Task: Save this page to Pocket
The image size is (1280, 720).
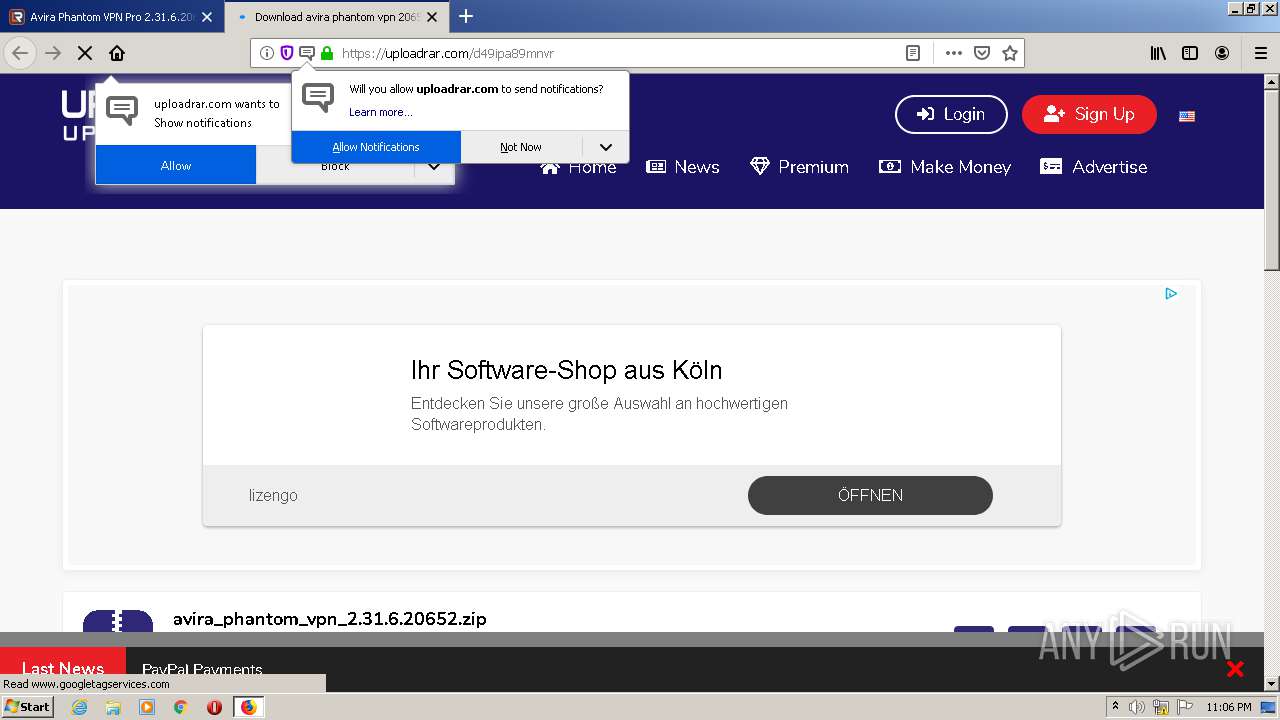Action: 982,53
